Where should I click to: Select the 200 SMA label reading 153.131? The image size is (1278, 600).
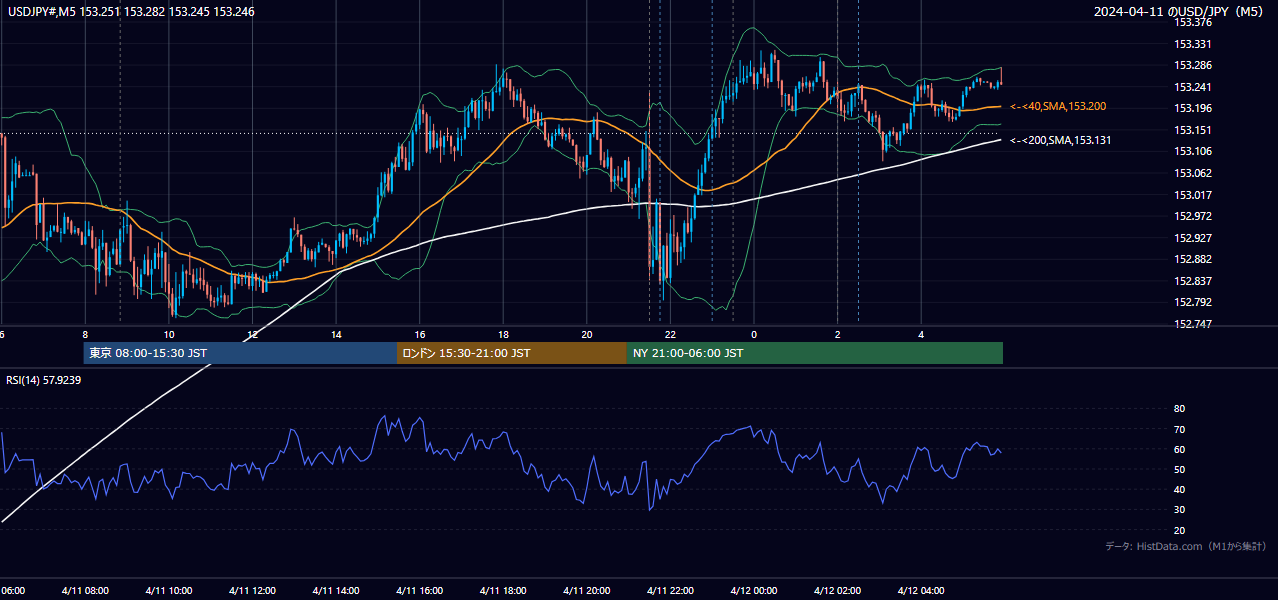pos(1061,141)
